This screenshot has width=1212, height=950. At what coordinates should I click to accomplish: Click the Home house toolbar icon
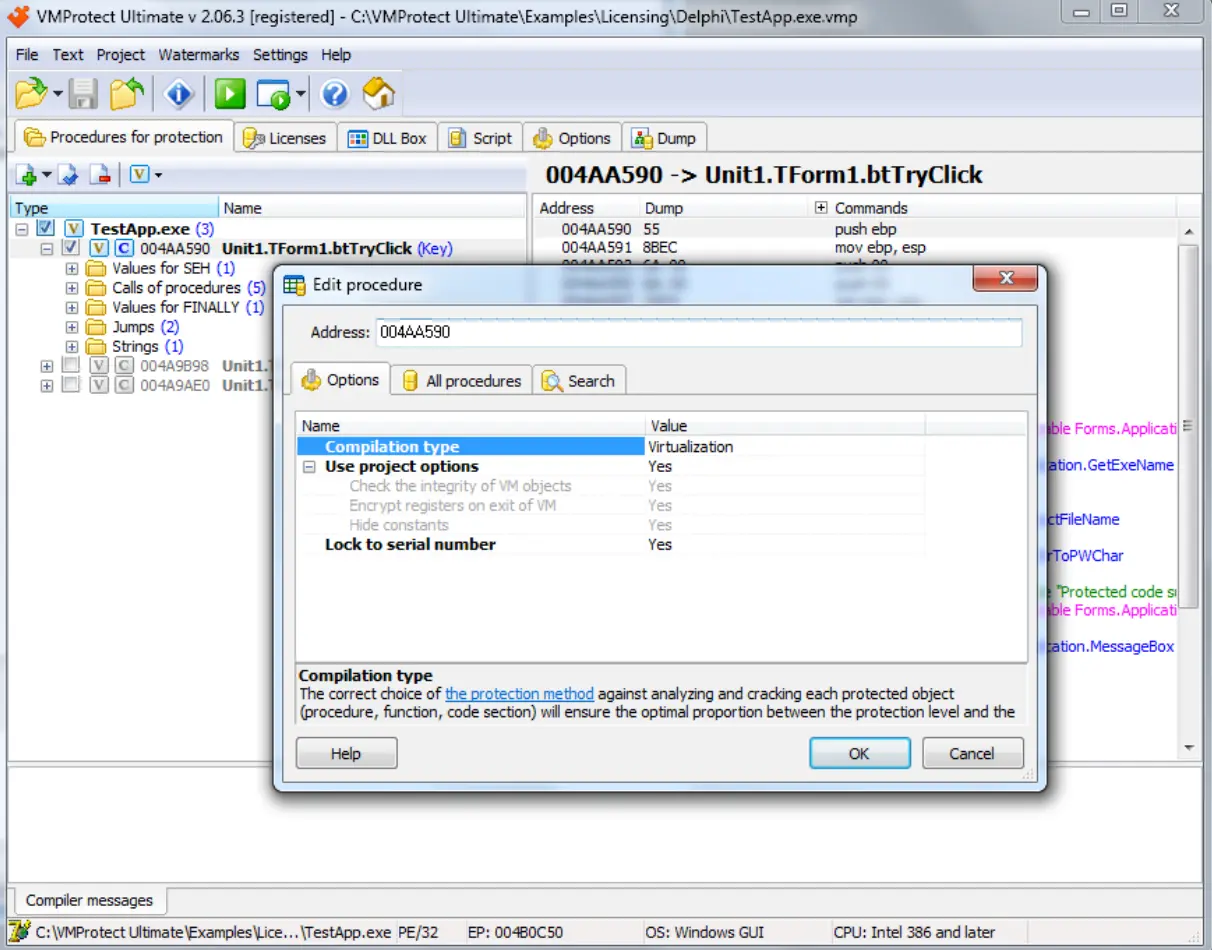coord(378,94)
